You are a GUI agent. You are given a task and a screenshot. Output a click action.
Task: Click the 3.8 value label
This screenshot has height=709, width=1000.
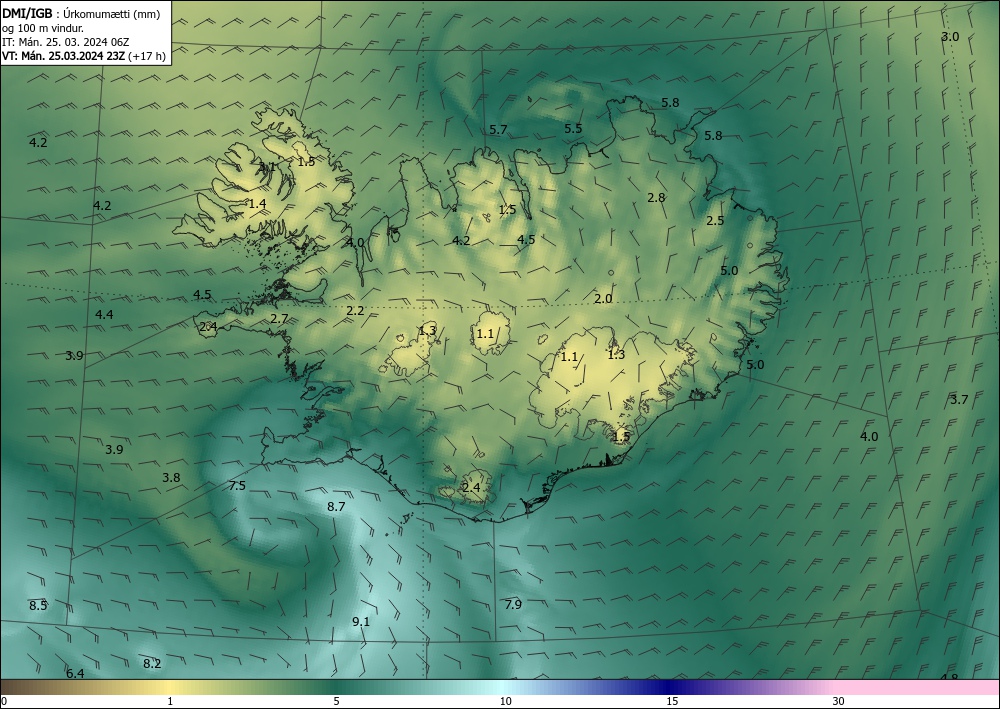click(x=171, y=478)
